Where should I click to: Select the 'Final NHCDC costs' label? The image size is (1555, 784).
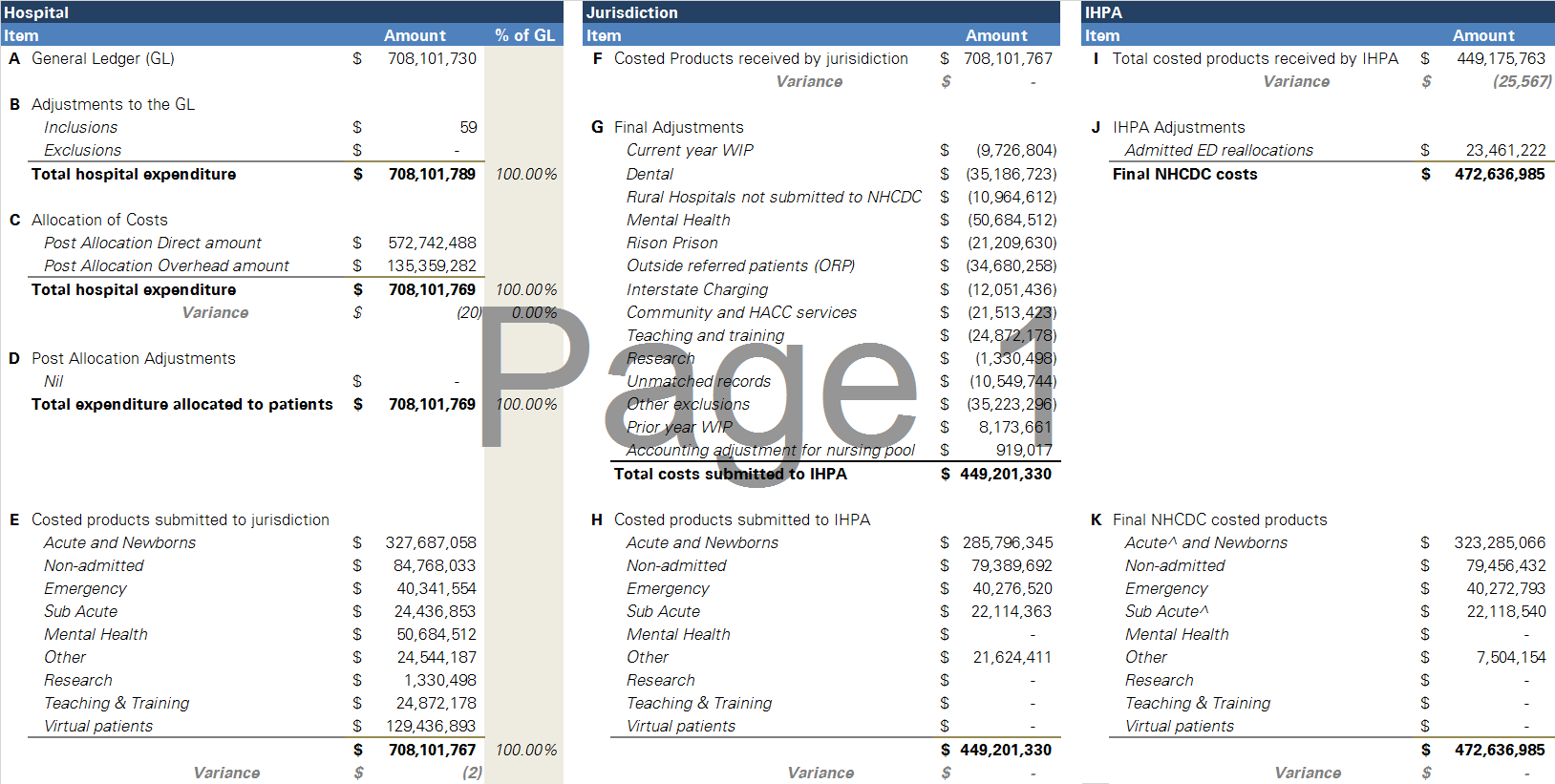(1184, 174)
